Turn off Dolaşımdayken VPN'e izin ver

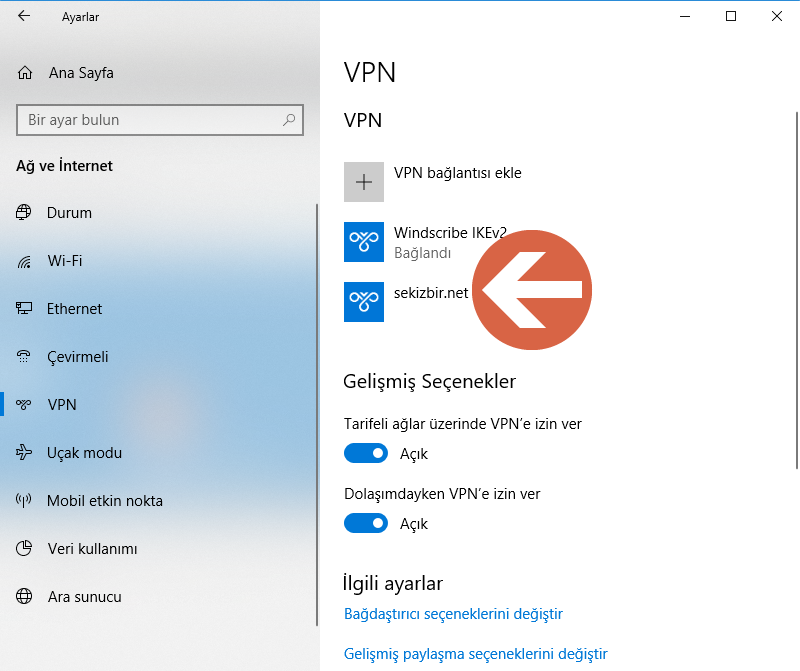tap(366, 523)
